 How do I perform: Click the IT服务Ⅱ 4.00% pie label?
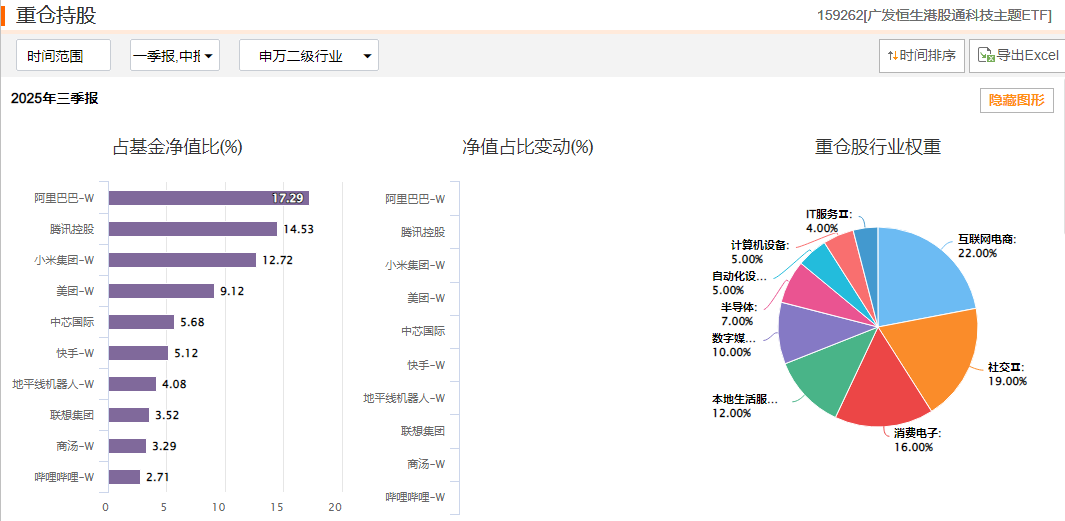coord(829,221)
